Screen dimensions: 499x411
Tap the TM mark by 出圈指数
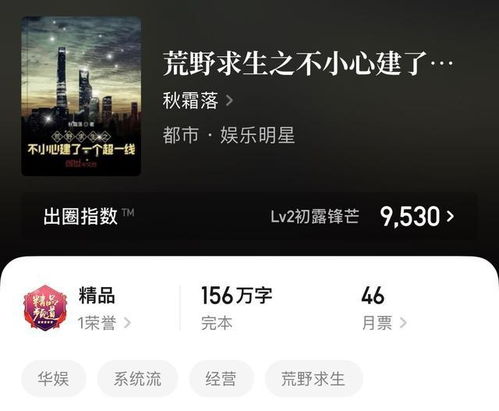tap(128, 212)
